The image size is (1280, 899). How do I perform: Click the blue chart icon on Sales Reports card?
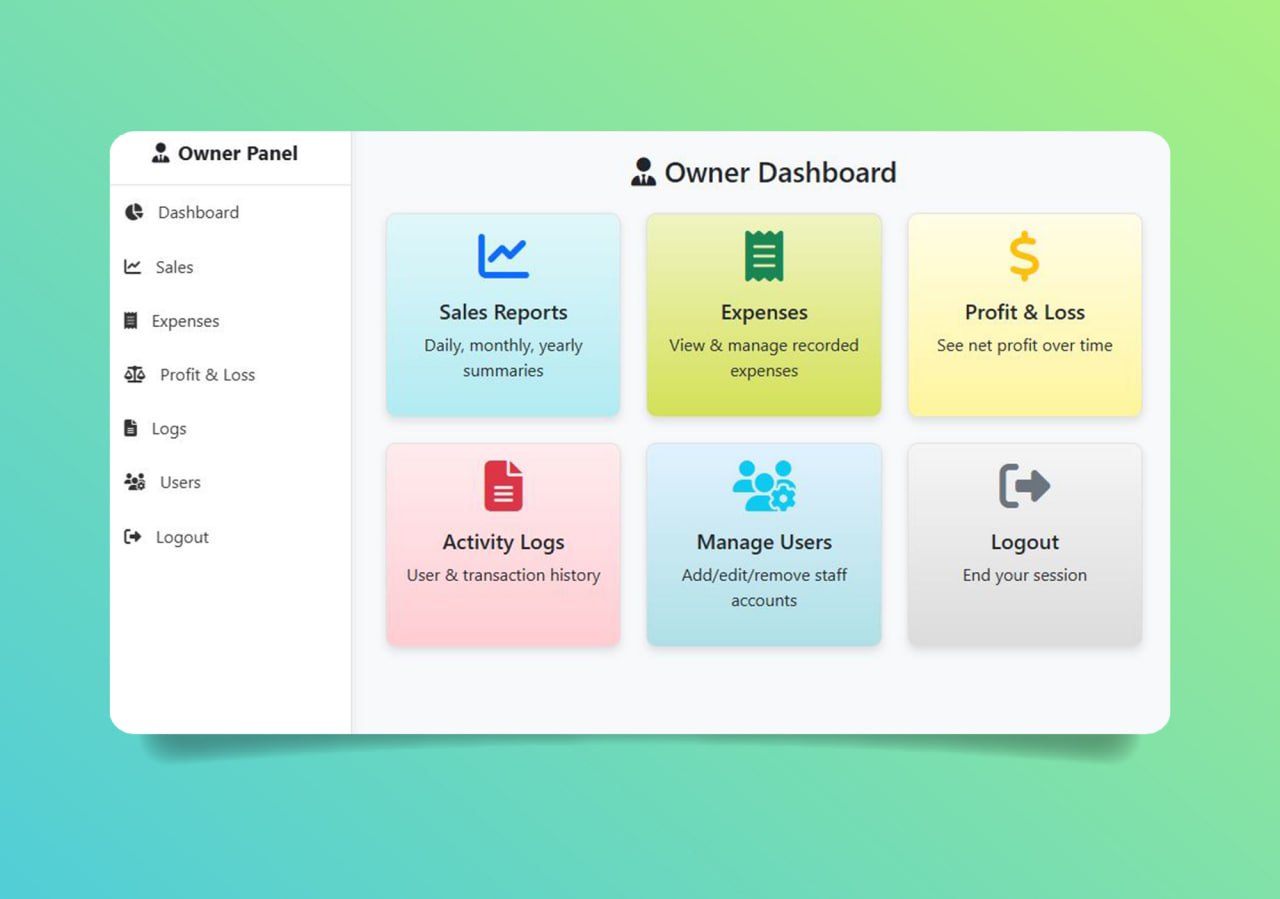(503, 254)
